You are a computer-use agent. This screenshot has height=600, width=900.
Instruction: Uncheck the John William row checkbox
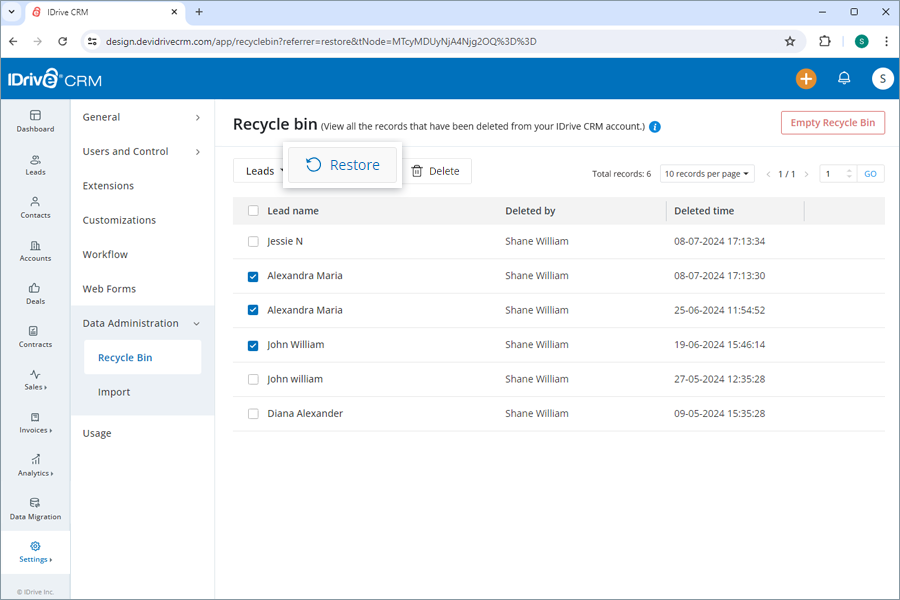(x=253, y=344)
